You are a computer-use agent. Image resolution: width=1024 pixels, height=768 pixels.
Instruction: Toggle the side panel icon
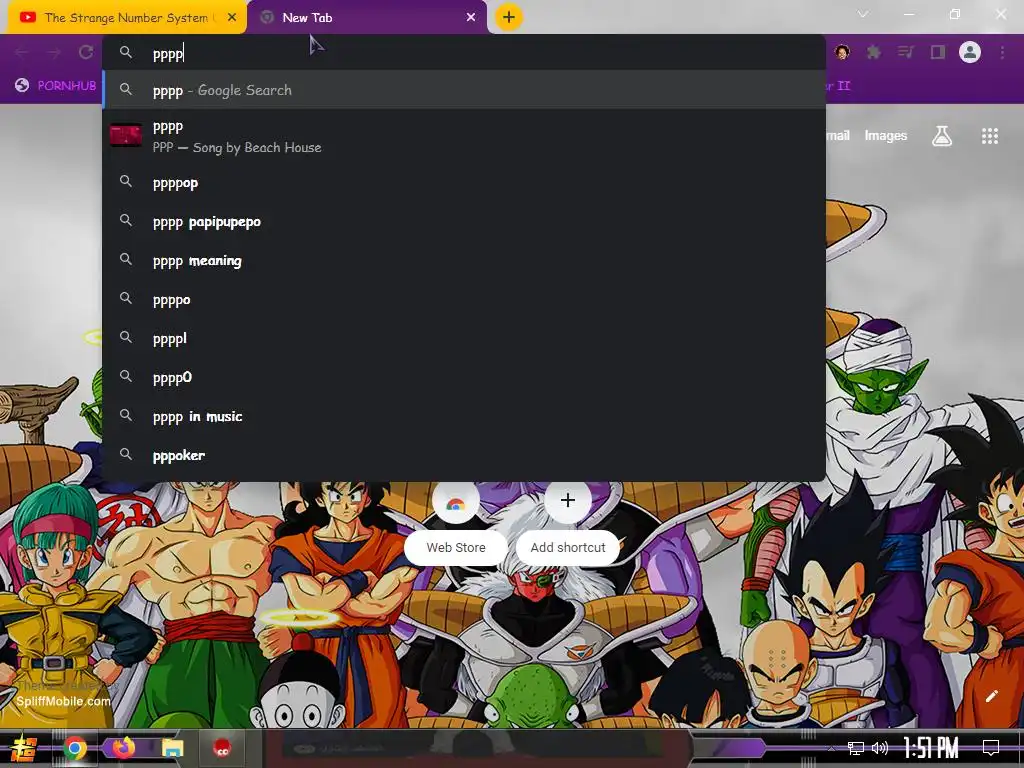[938, 52]
